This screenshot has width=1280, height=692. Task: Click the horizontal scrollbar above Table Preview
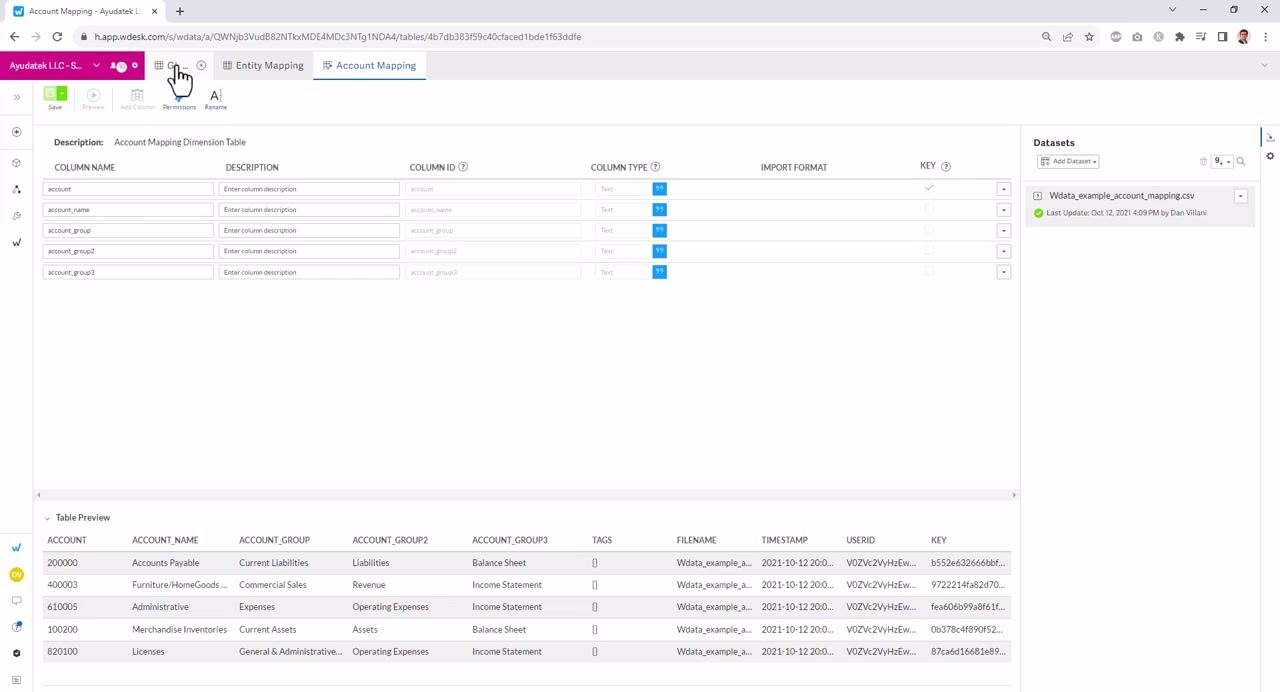tap(526, 495)
